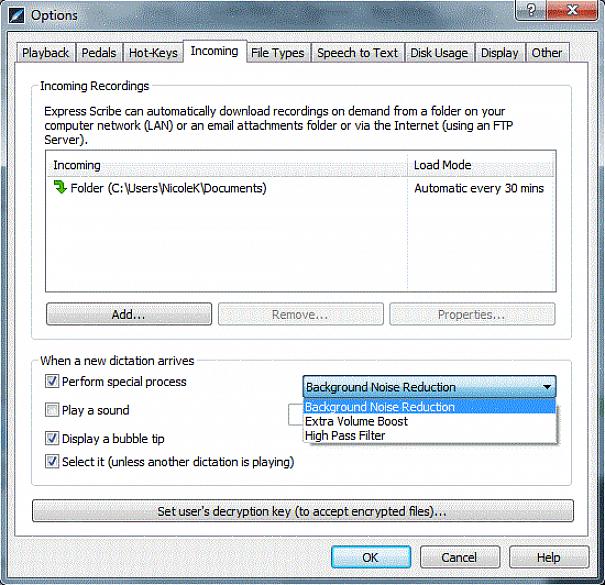Switch to the Playback tab
The width and height of the screenshot is (605, 585).
pyautogui.click(x=46, y=53)
